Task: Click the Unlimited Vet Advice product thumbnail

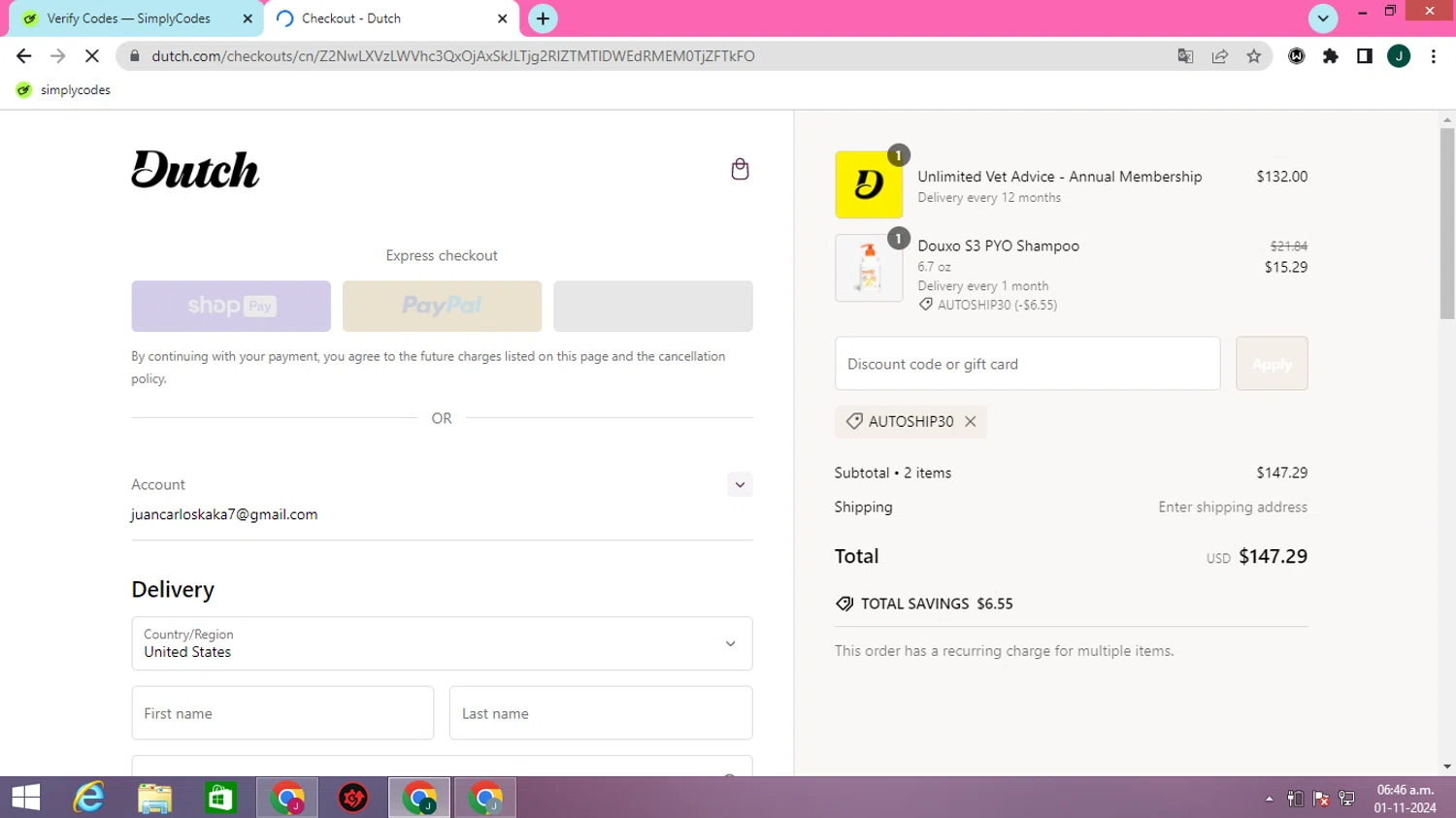Action: pos(869,184)
